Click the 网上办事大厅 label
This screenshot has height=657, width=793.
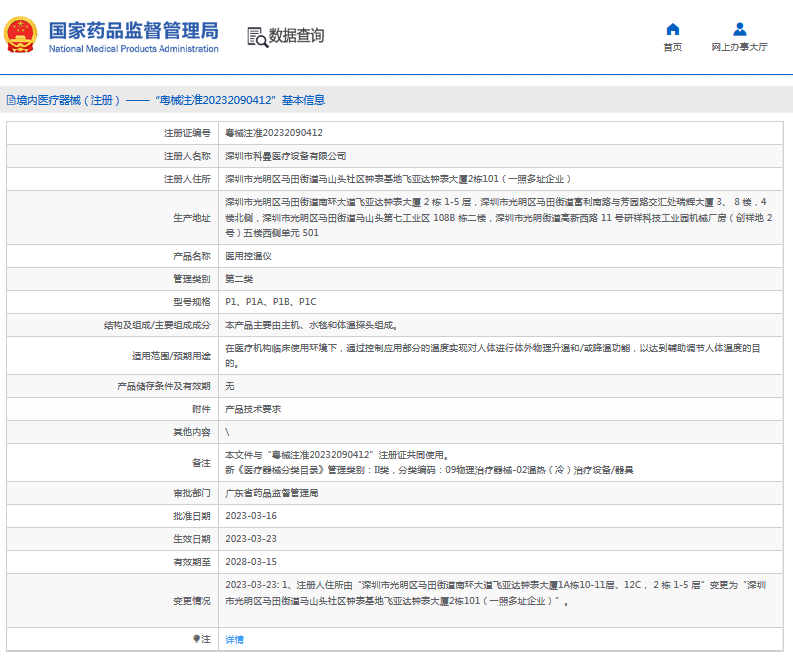739,47
